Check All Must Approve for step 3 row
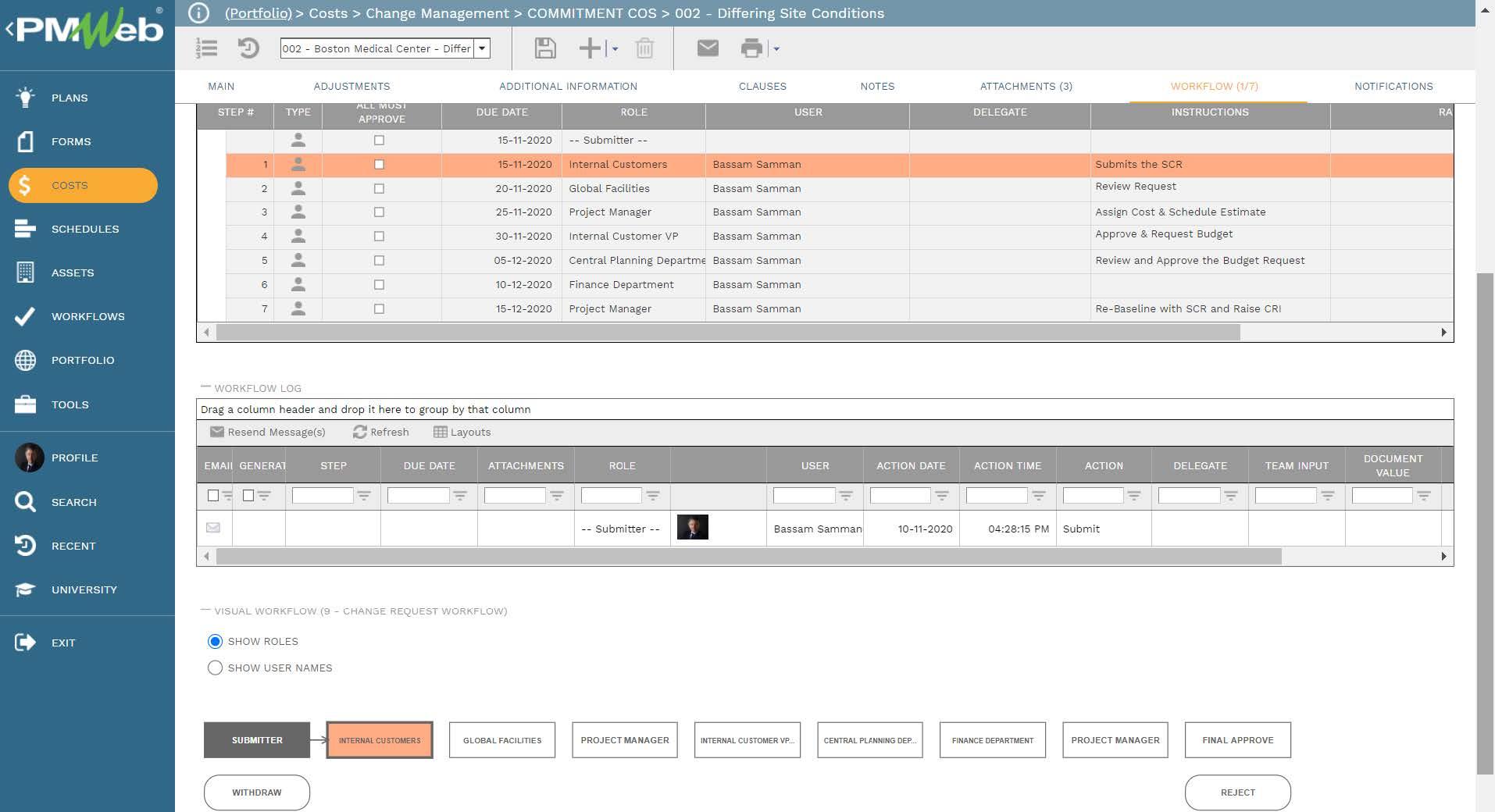Image resolution: width=1495 pixels, height=812 pixels. pyautogui.click(x=379, y=212)
